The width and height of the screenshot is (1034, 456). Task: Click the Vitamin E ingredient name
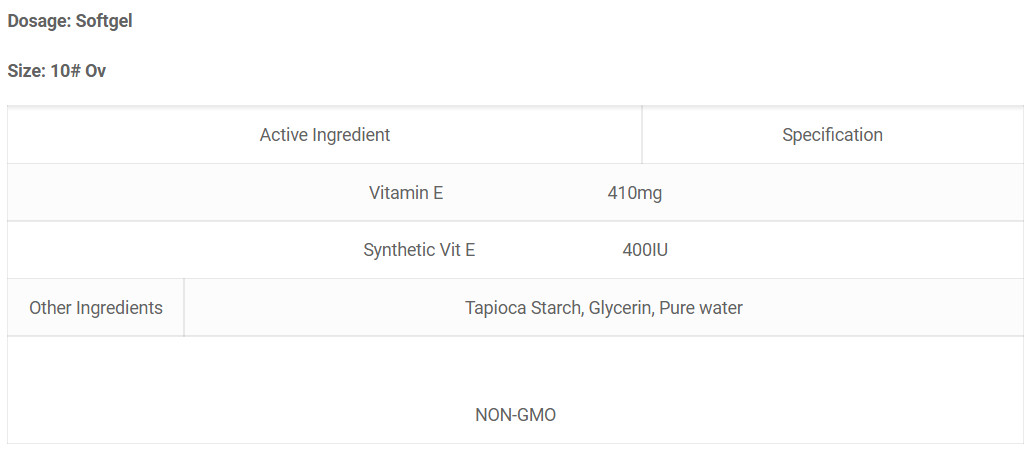tap(406, 193)
